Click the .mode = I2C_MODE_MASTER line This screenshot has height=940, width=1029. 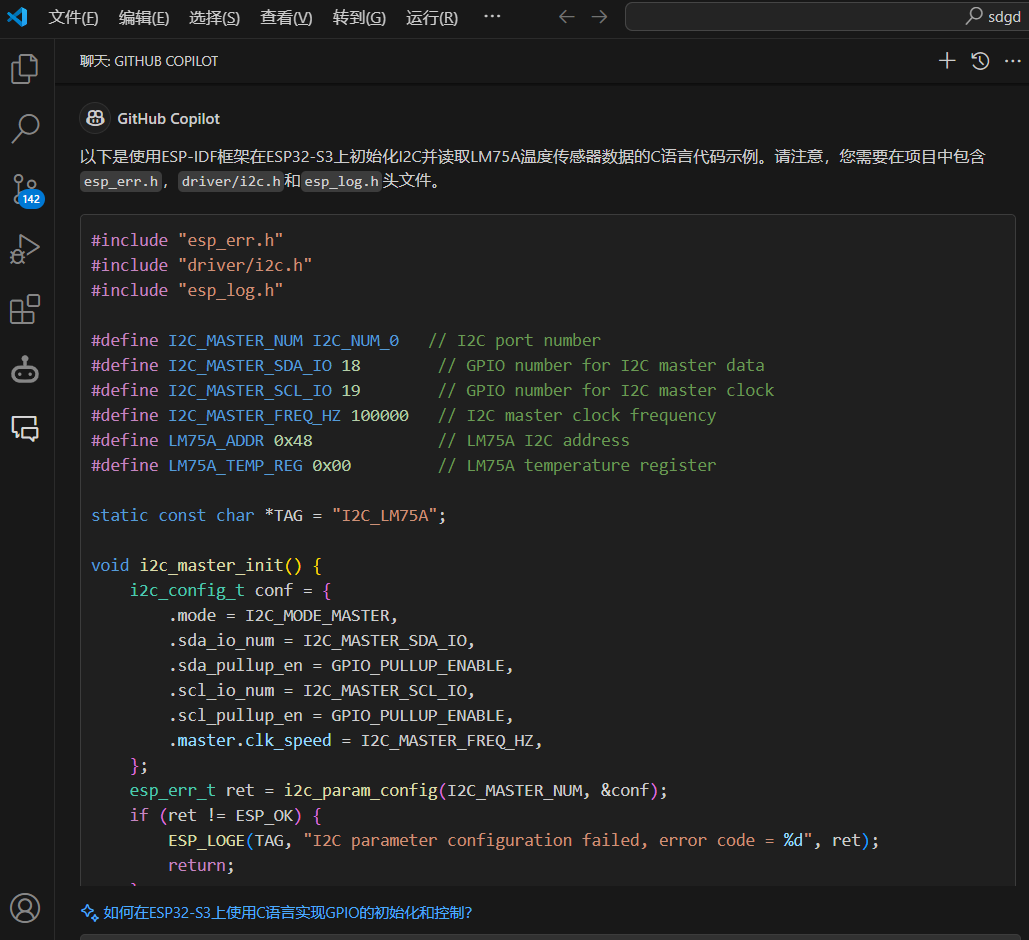[x=283, y=616]
